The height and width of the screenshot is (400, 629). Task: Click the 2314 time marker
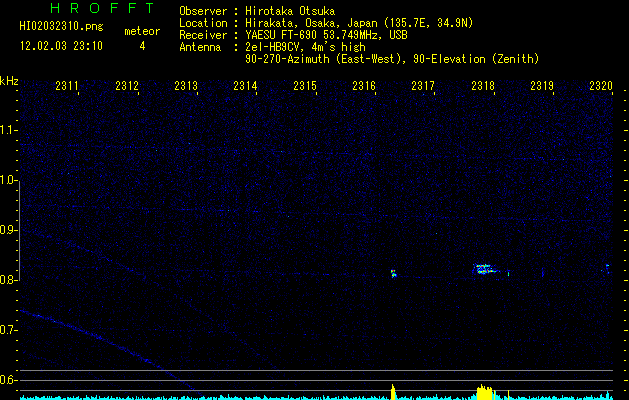[245, 85]
